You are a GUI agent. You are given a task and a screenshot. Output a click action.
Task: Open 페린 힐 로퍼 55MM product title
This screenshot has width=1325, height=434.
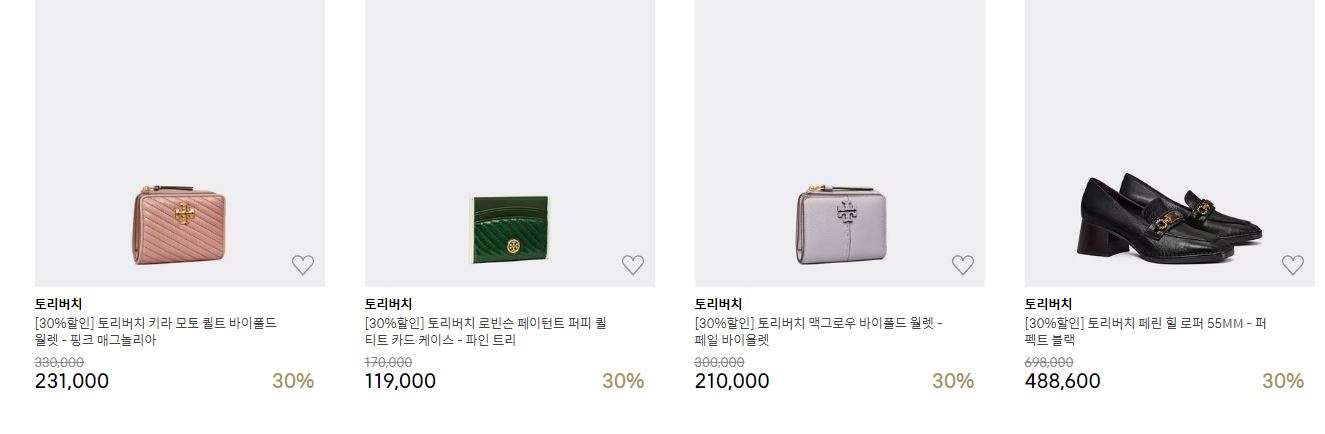pyautogui.click(x=1146, y=331)
